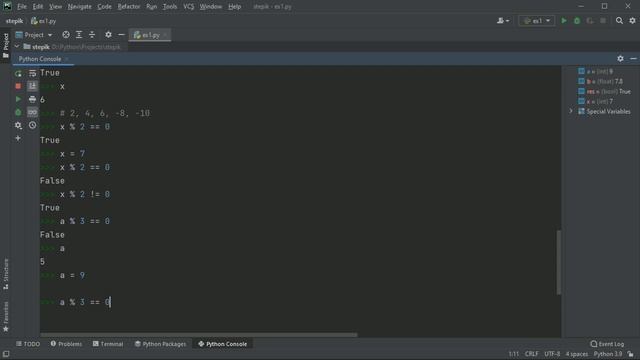Image resolution: width=640 pixels, height=360 pixels.
Task: Open the Code menu
Action: (x=104, y=7)
